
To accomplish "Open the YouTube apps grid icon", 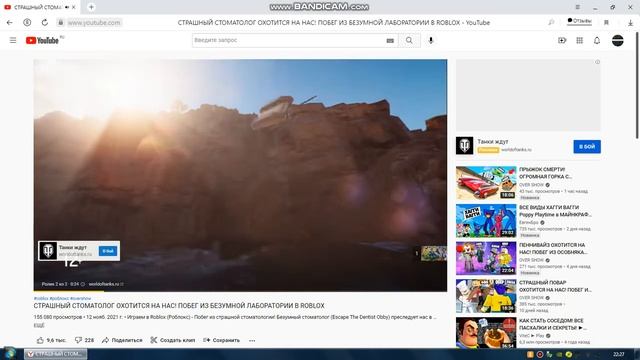I will (580, 40).
